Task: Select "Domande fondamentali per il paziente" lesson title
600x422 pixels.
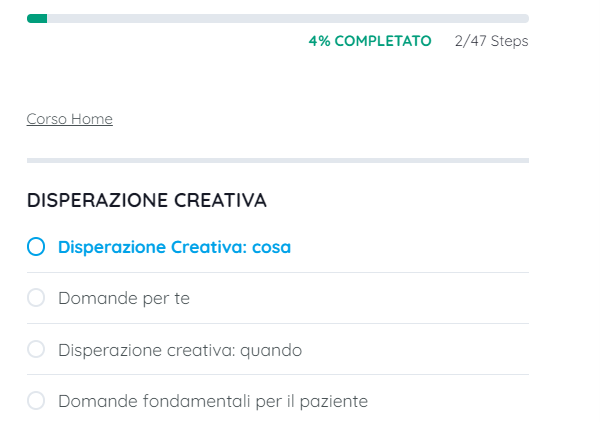Action: pos(213,401)
